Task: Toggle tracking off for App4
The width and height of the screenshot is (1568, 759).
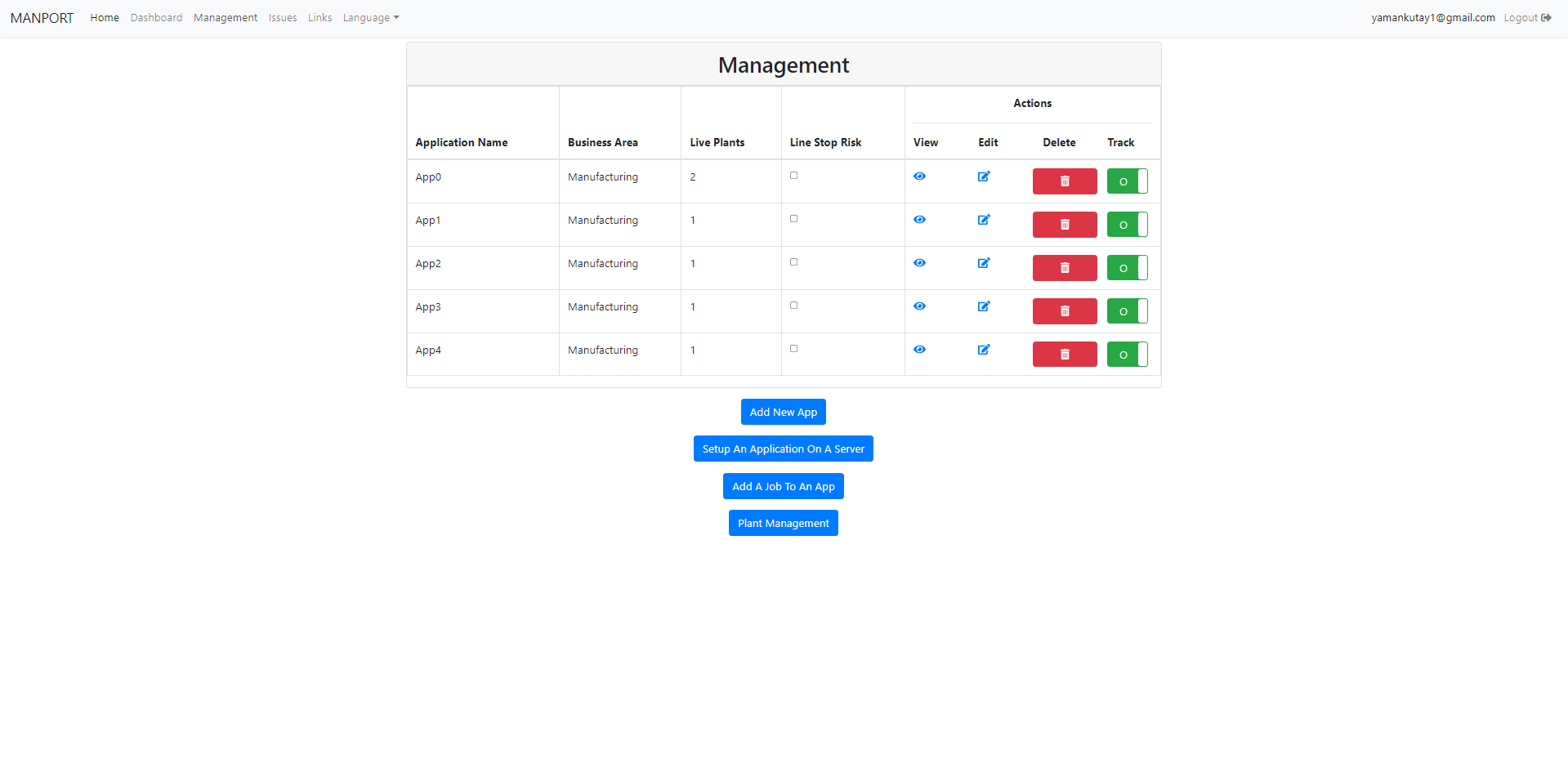Action: (1127, 354)
